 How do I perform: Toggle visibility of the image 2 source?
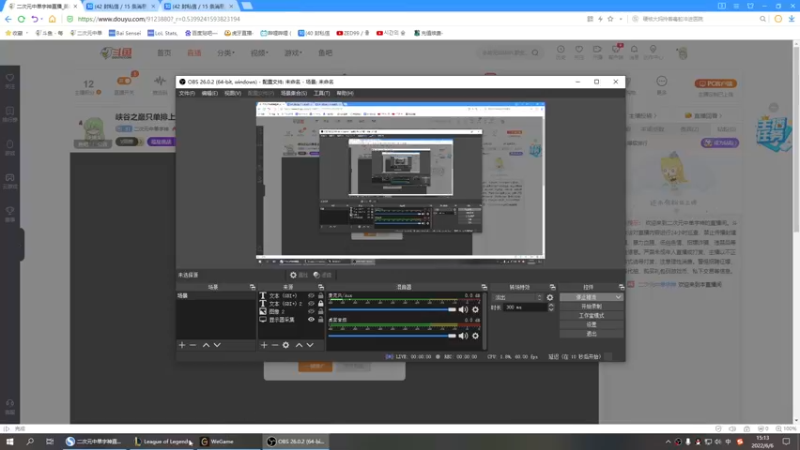311,311
